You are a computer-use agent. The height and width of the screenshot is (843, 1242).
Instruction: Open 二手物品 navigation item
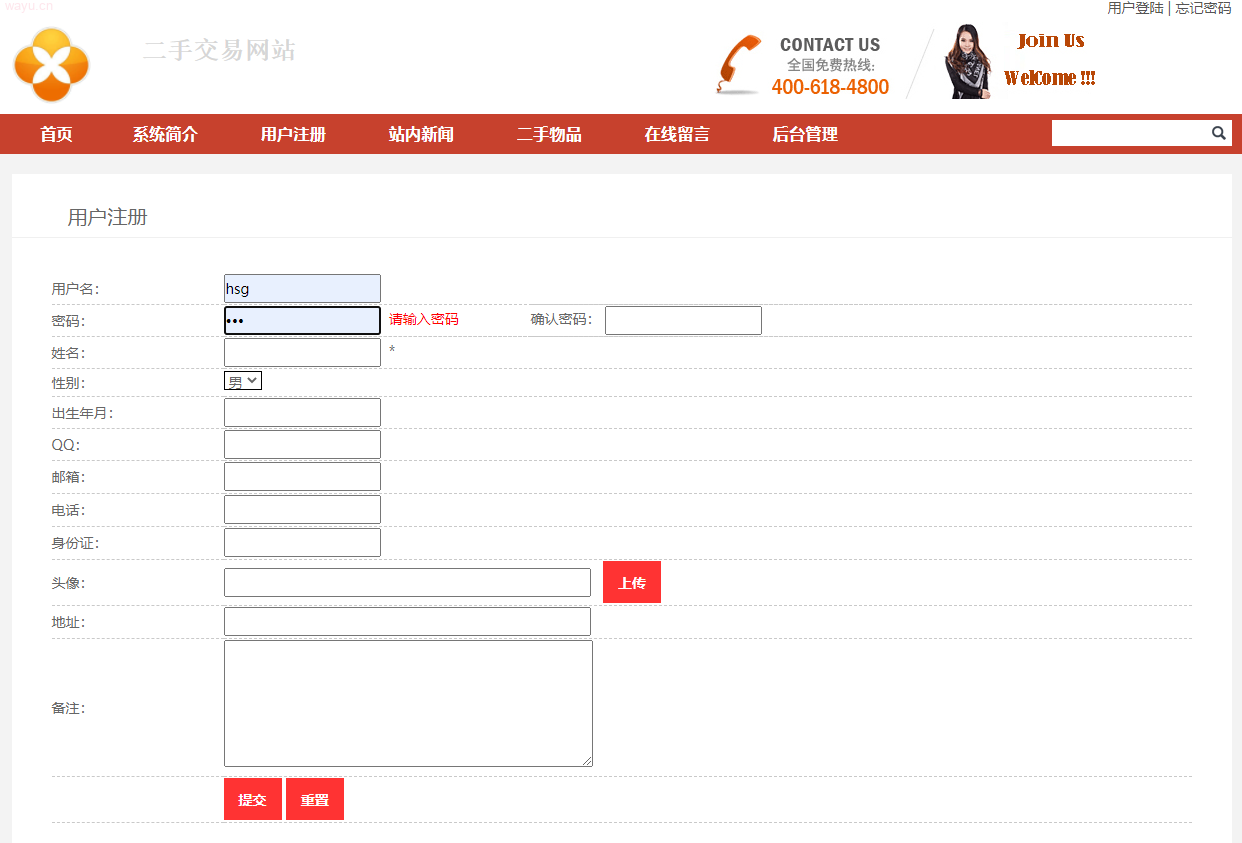coord(549,134)
